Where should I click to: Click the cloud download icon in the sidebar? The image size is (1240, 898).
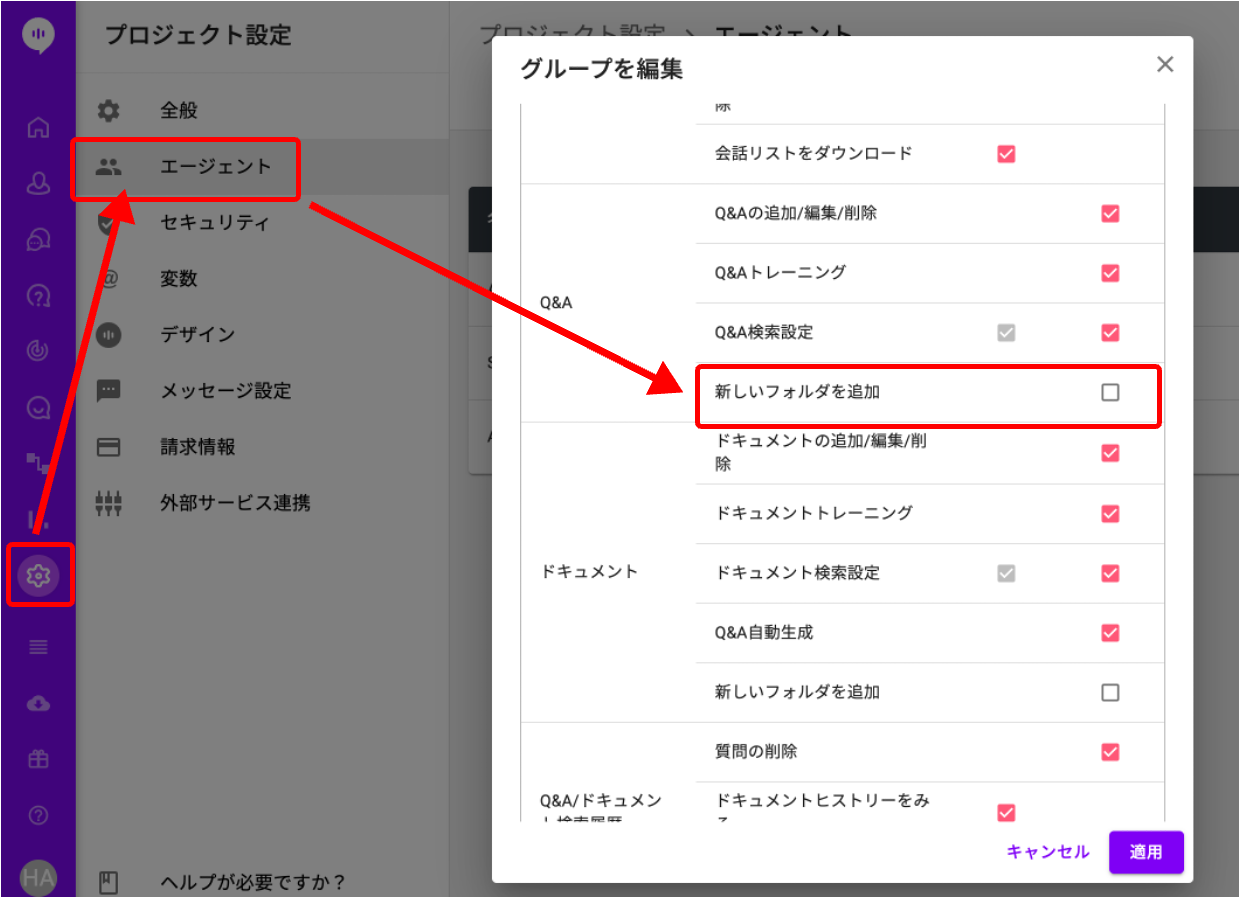(x=38, y=704)
